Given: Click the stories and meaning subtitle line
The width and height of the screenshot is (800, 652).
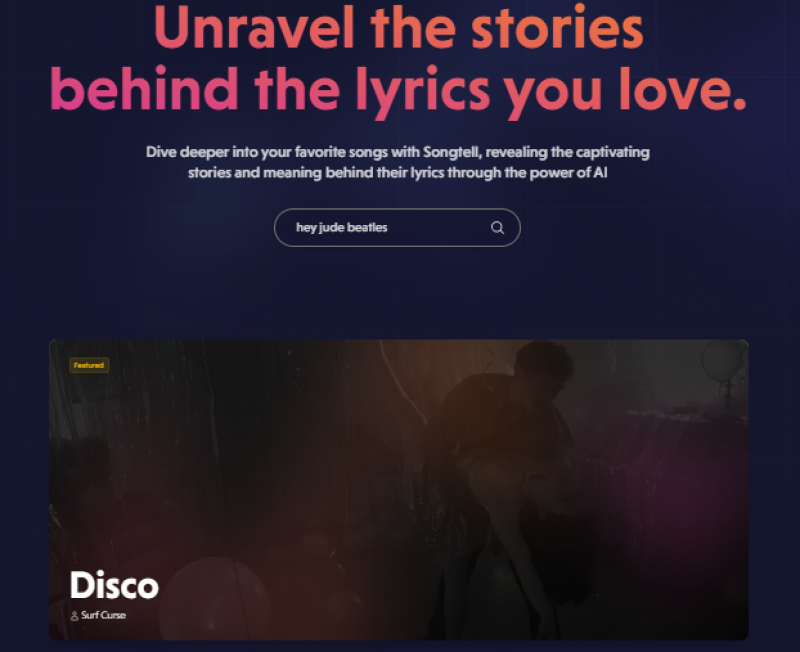Looking at the screenshot, I should [398, 173].
